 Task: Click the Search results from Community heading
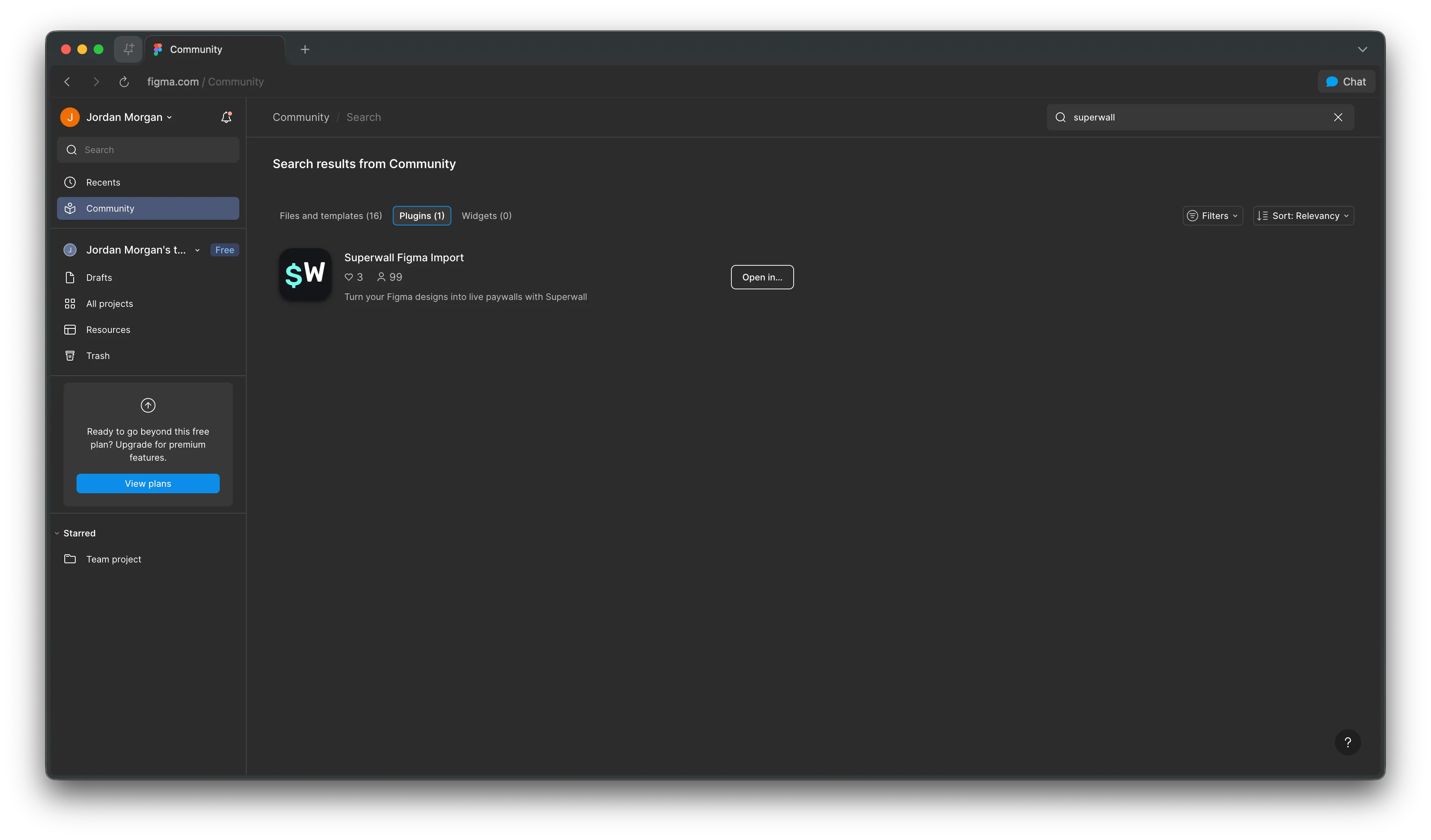click(x=364, y=164)
